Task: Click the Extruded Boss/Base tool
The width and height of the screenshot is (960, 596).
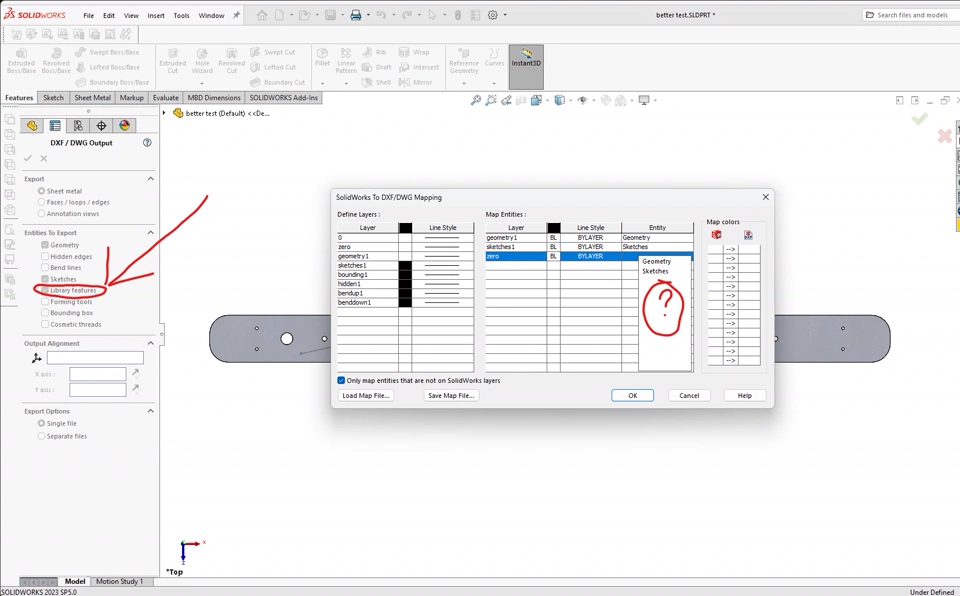Action: tap(21, 61)
